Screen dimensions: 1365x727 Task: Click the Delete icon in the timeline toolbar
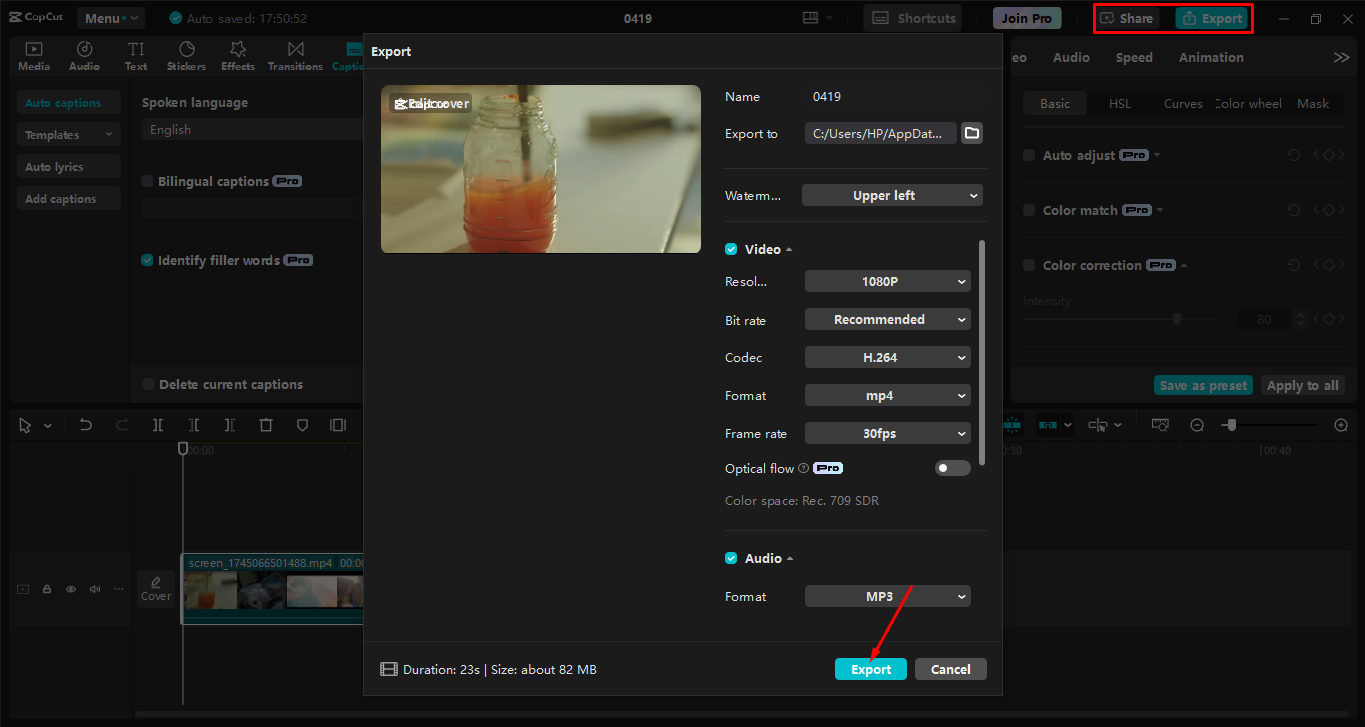coord(265,424)
